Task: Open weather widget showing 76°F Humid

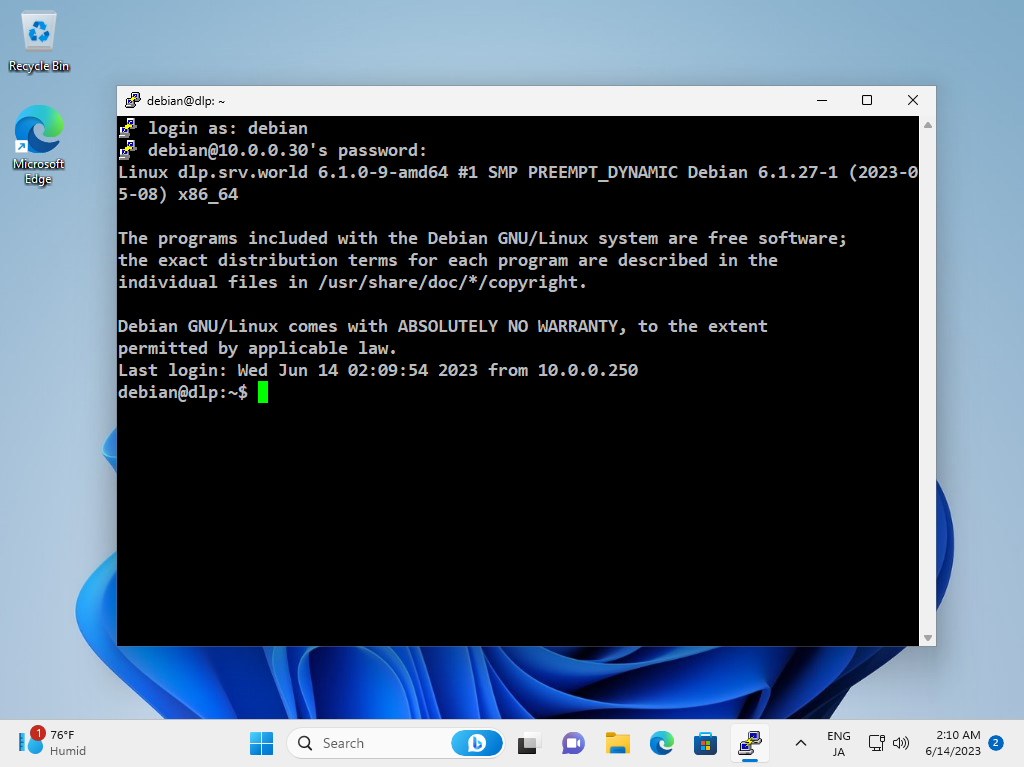Action: pos(52,743)
